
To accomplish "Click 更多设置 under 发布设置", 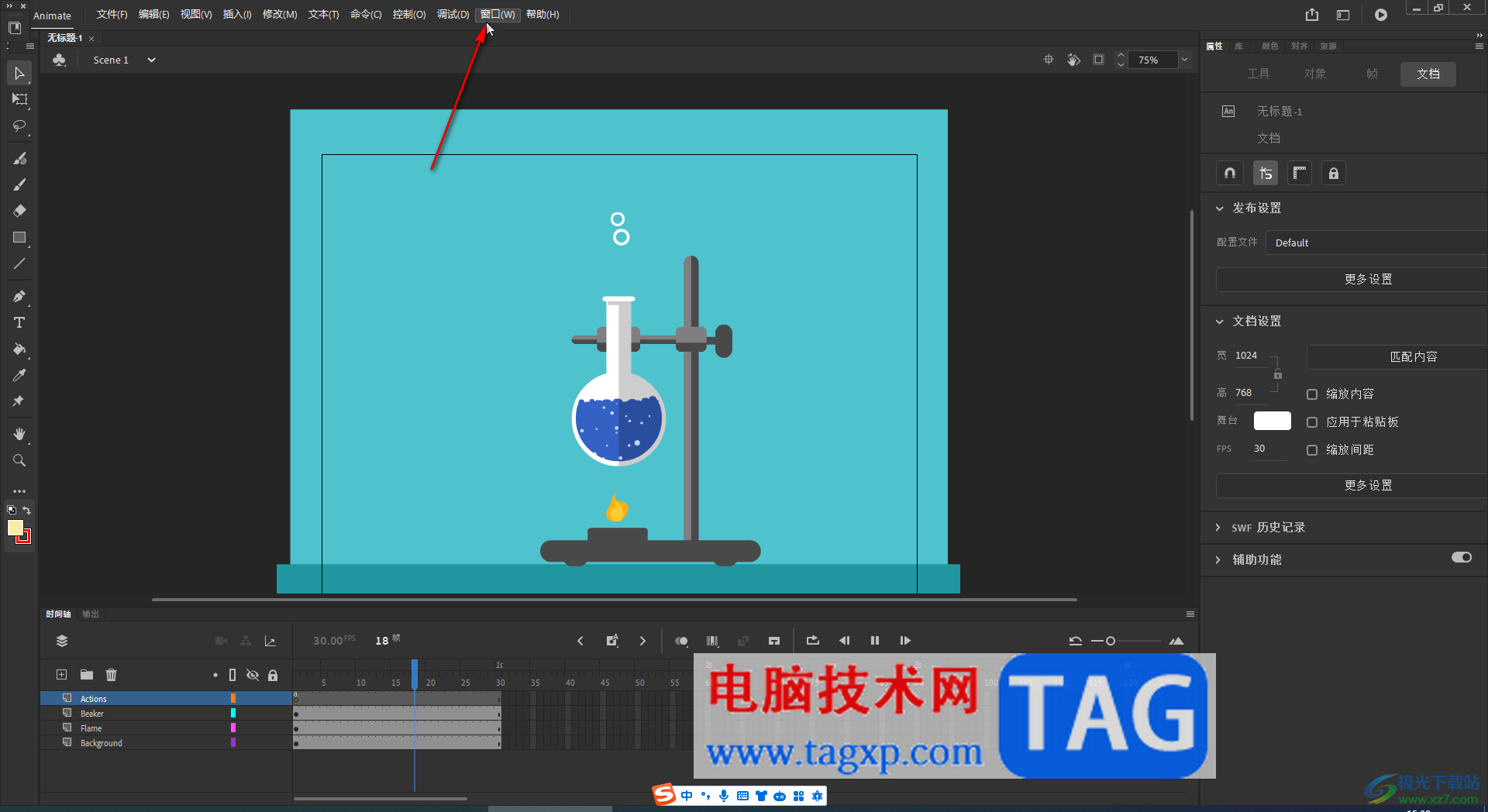I will (1368, 280).
